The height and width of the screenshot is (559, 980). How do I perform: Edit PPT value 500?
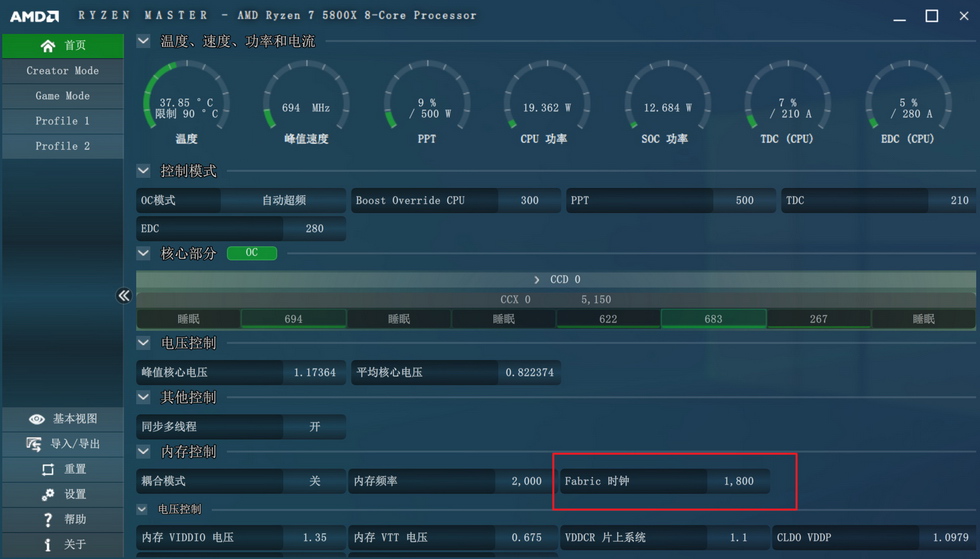tap(744, 200)
